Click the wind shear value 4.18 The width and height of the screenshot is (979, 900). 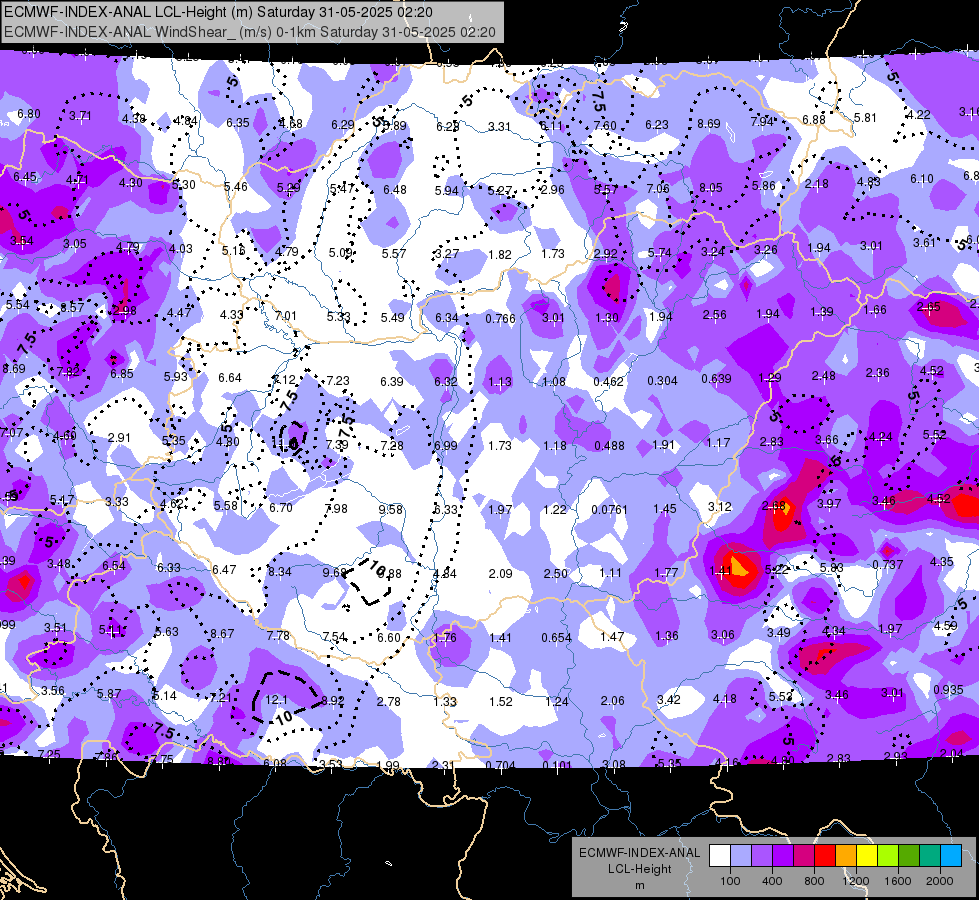tap(725, 699)
